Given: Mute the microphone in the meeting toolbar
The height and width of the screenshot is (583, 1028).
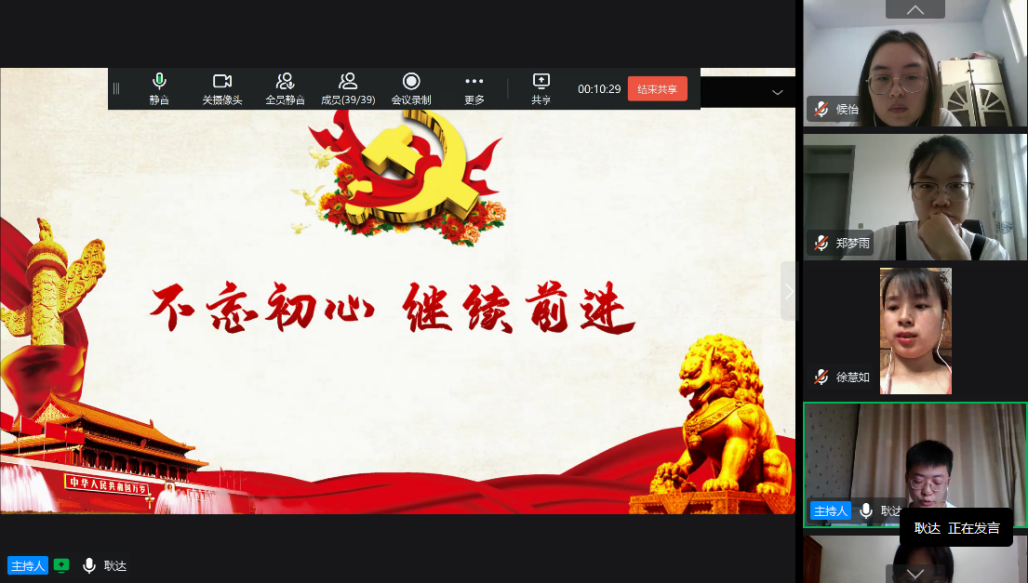Looking at the screenshot, I should click(159, 89).
